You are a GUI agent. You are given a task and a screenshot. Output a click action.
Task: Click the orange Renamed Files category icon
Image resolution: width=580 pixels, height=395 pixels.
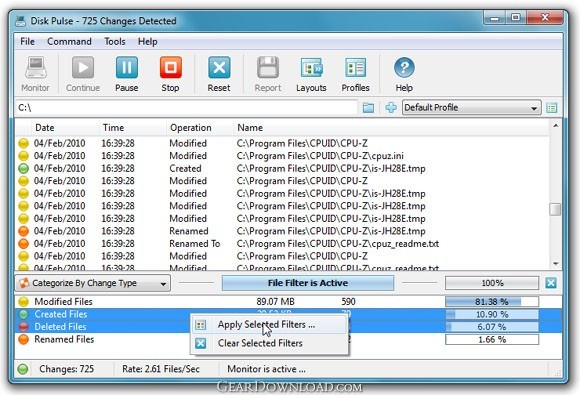point(23,340)
